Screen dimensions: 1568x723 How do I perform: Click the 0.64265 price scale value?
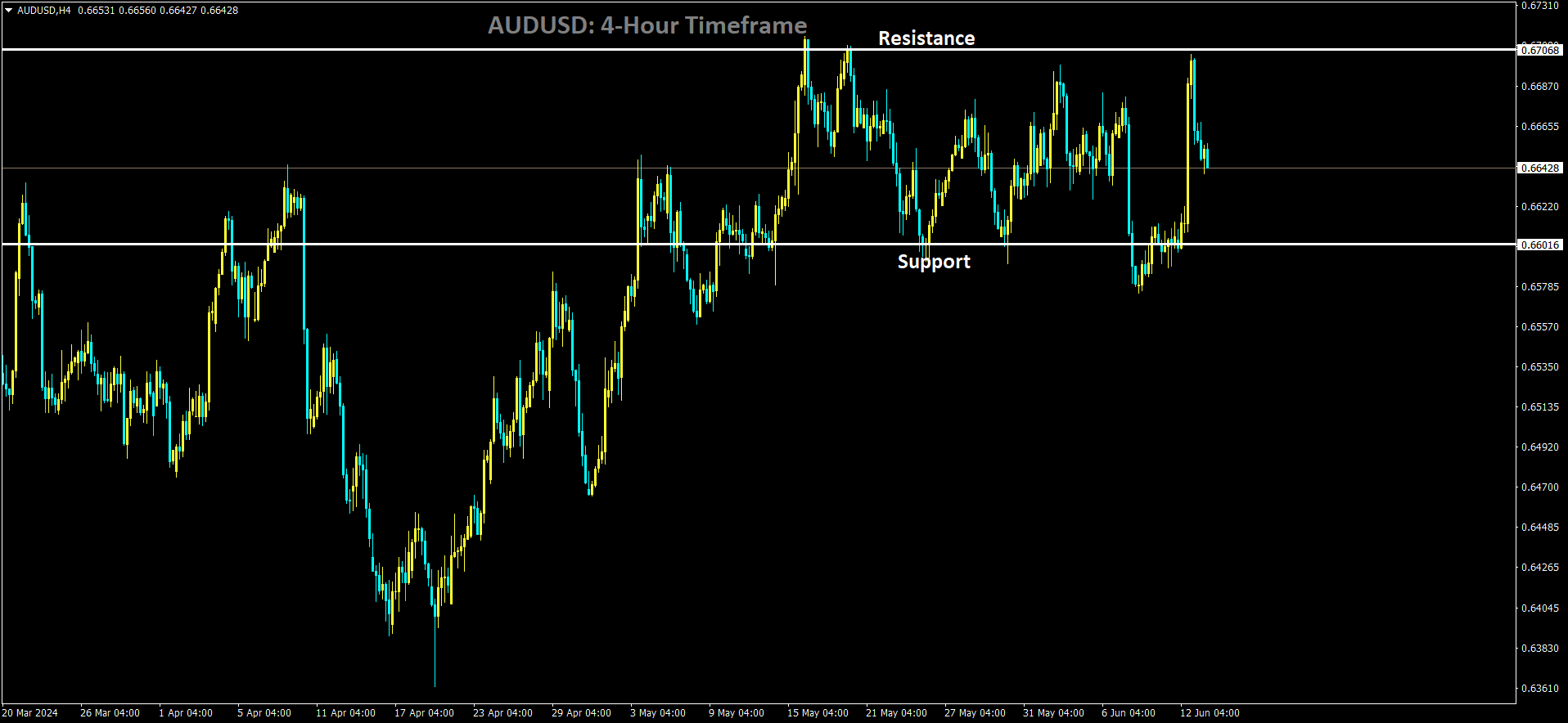click(1539, 568)
